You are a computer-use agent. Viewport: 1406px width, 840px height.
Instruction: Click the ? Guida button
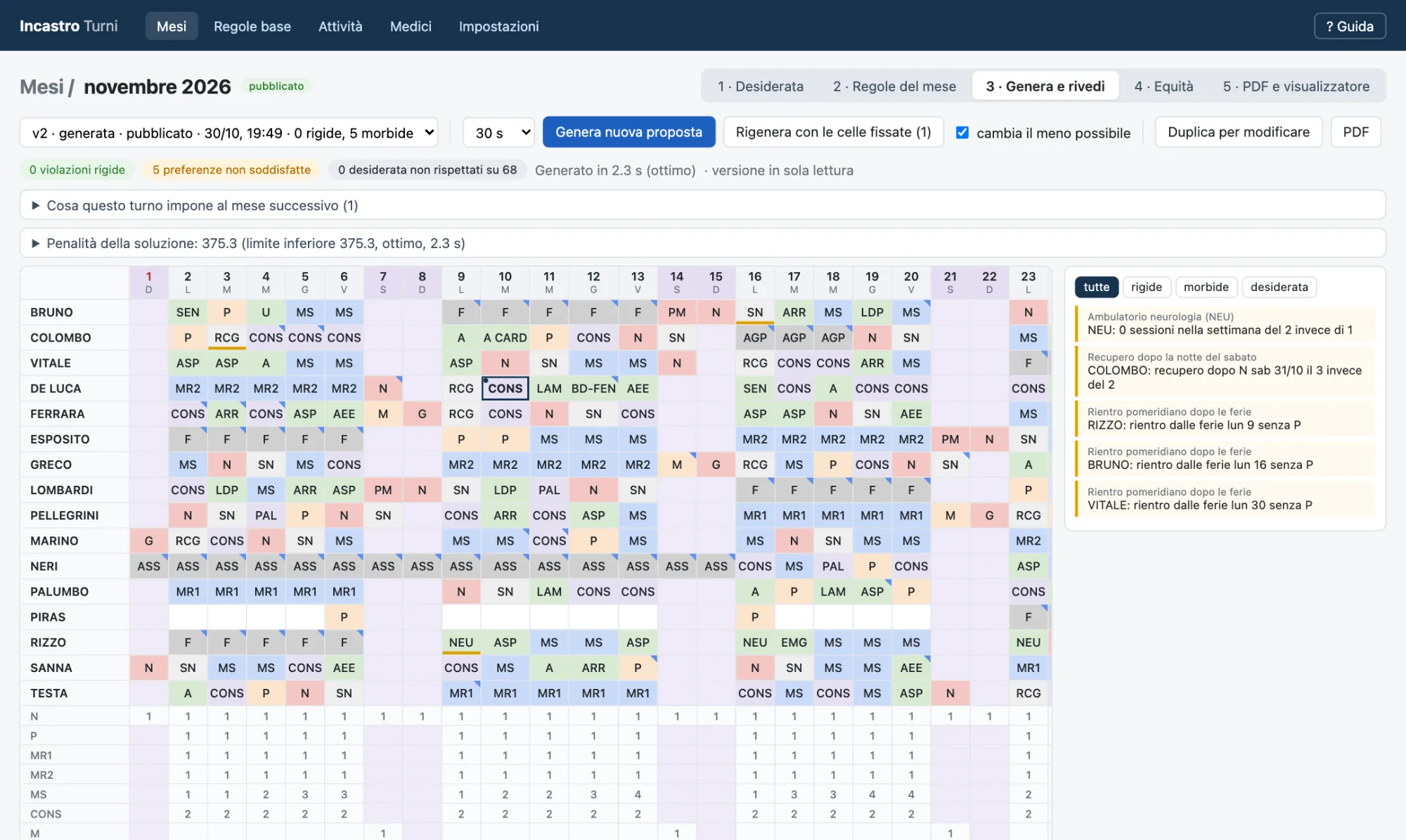click(x=1350, y=26)
